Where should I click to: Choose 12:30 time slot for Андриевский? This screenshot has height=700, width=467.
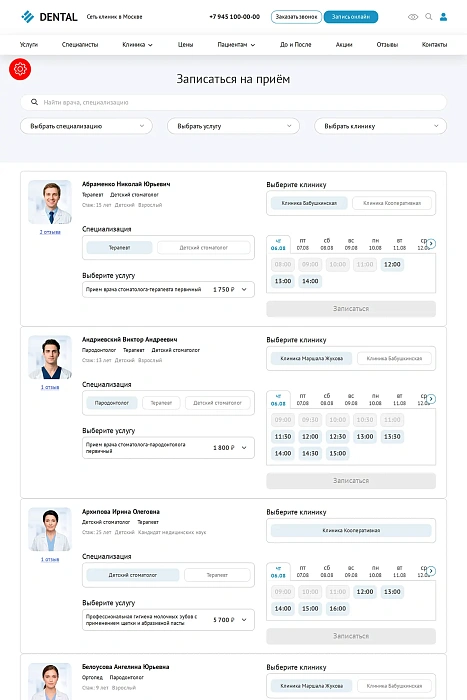(338, 437)
